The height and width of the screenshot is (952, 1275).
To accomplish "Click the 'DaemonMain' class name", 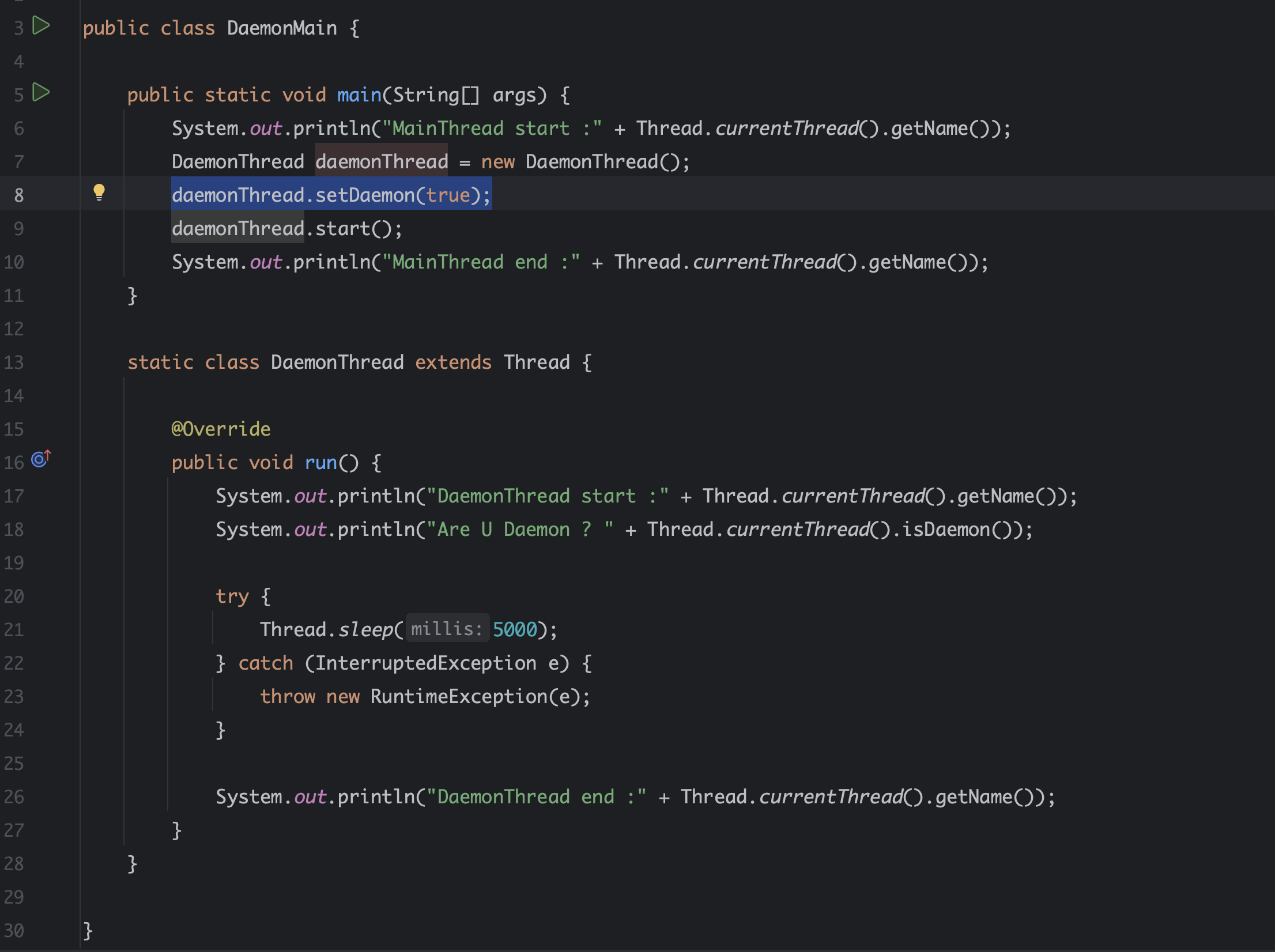I will 282,28.
